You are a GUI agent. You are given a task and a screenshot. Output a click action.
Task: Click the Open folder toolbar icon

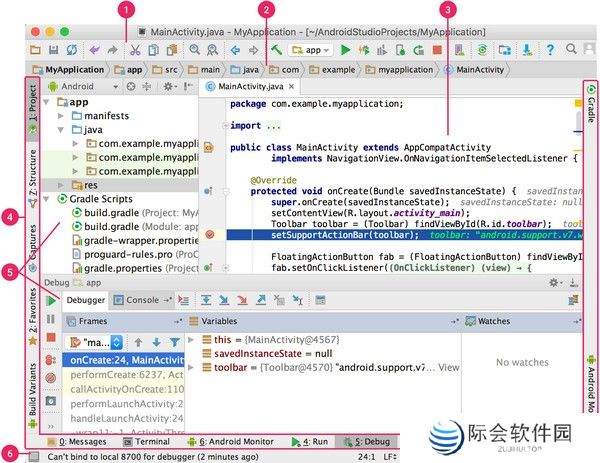pos(35,50)
